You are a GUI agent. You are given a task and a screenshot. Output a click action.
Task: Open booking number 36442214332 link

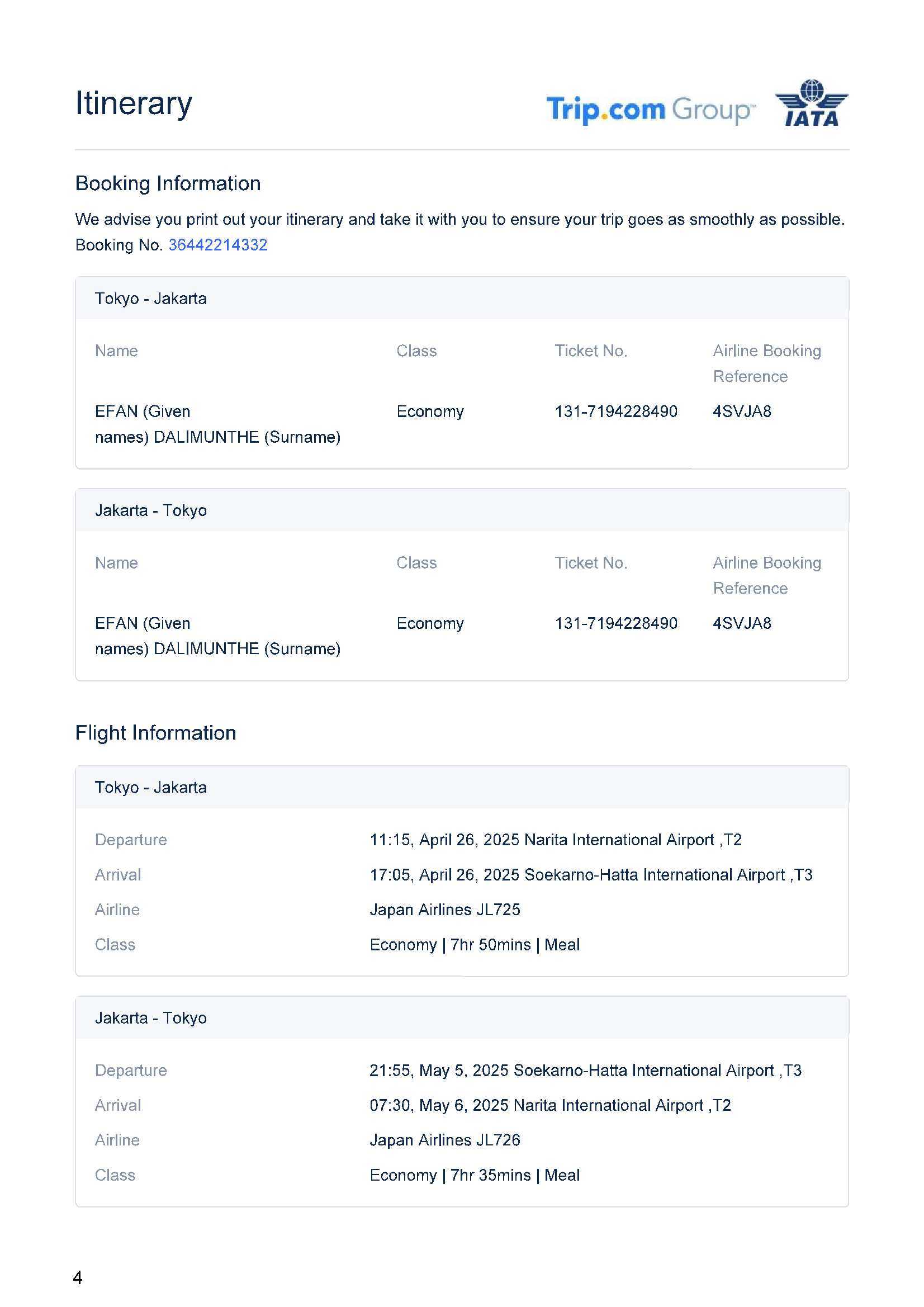click(217, 245)
